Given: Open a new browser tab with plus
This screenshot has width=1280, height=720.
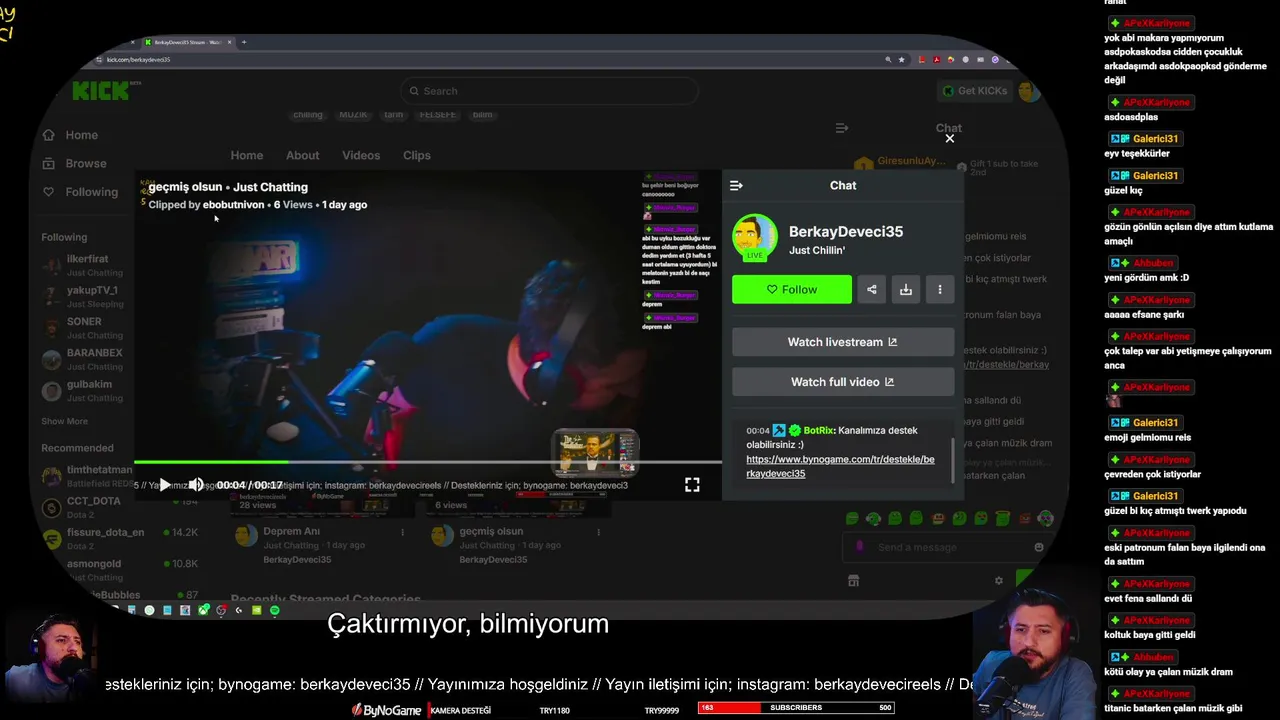Looking at the screenshot, I should 244,42.
